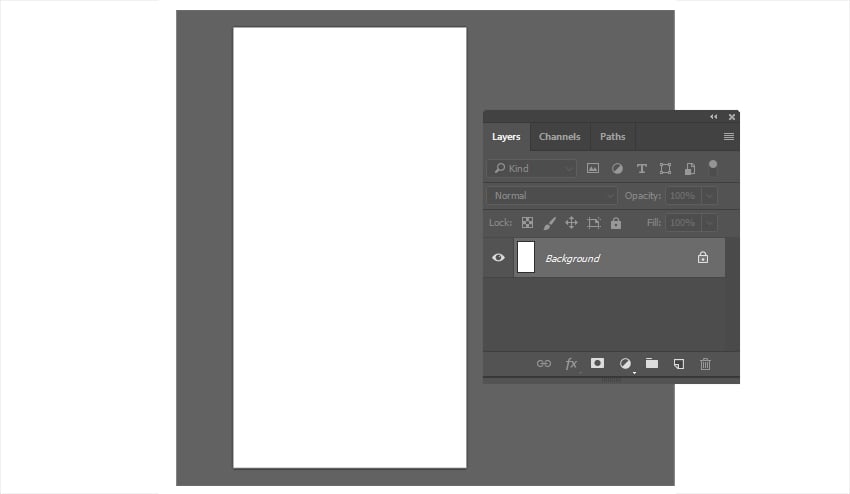Filter for type layers

641,169
